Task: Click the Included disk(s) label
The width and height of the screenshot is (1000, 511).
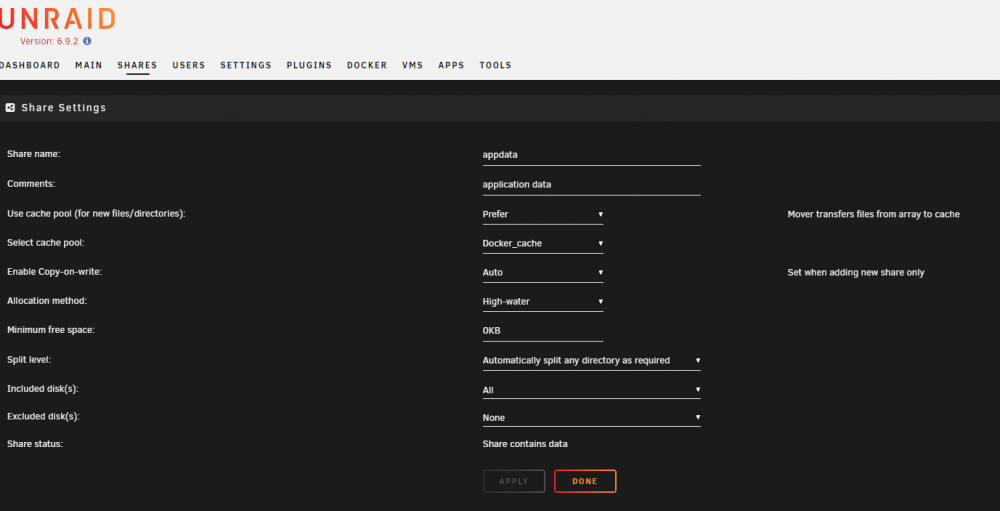Action: (43, 389)
